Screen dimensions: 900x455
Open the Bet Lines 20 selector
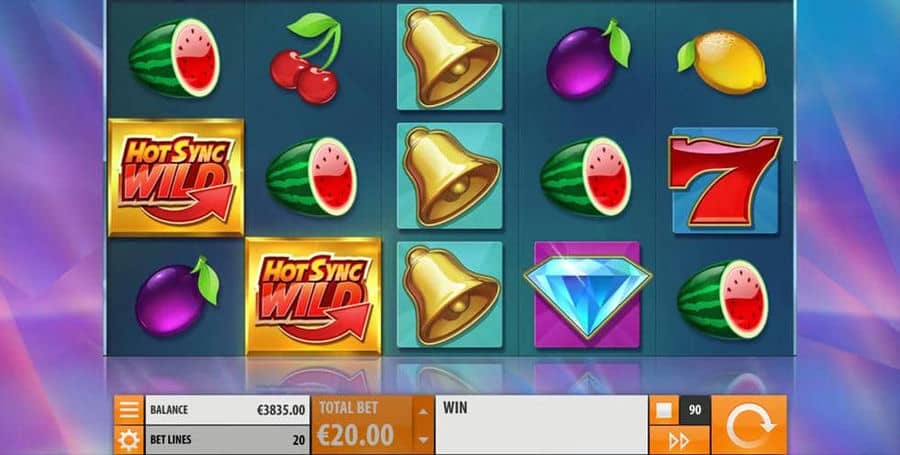tap(227, 440)
